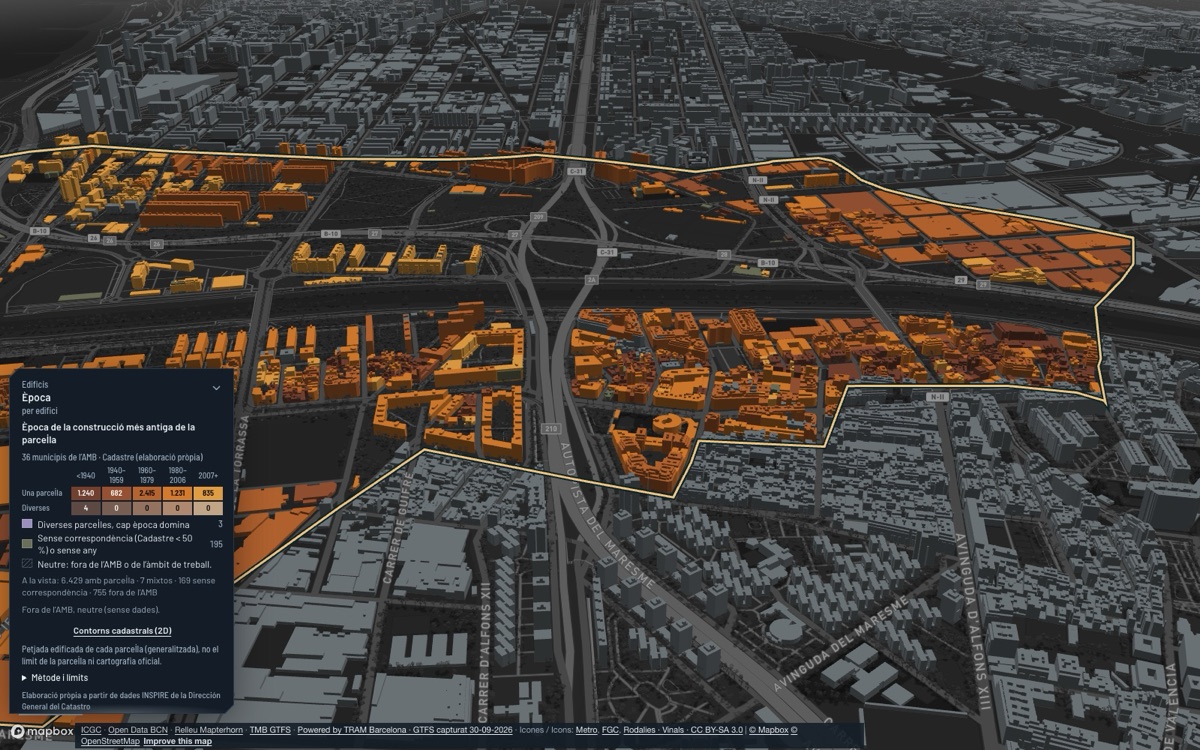Click the 'Una parcel·la' row label

[x=42, y=493]
